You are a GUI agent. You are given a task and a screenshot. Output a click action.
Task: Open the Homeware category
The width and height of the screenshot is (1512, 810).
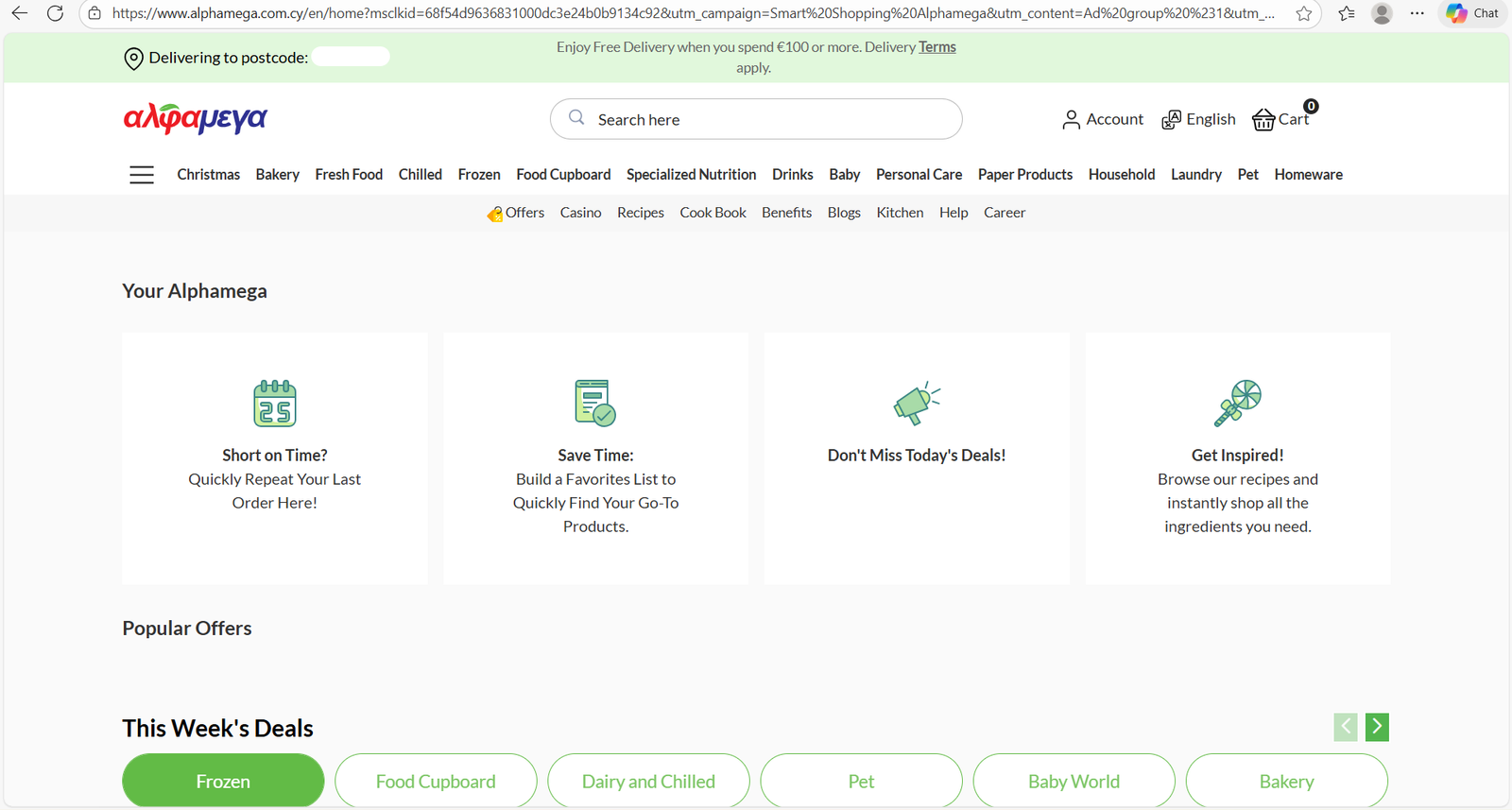[1309, 175]
